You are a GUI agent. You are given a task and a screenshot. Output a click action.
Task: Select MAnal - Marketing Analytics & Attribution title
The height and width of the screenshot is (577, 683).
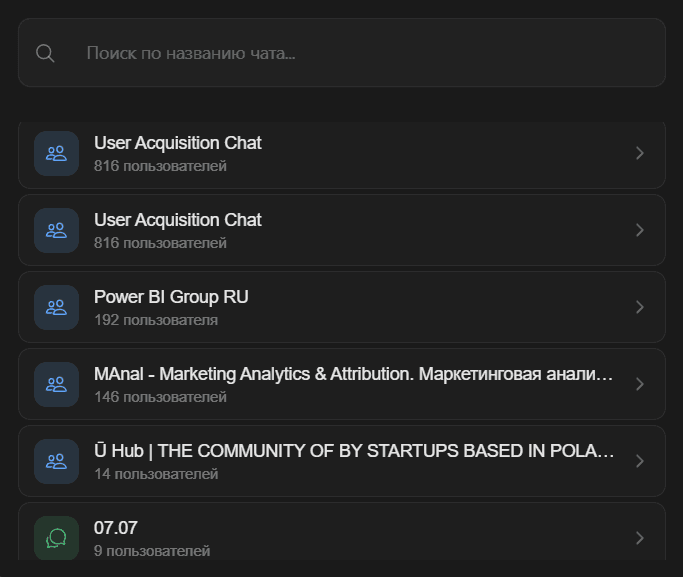(x=353, y=374)
